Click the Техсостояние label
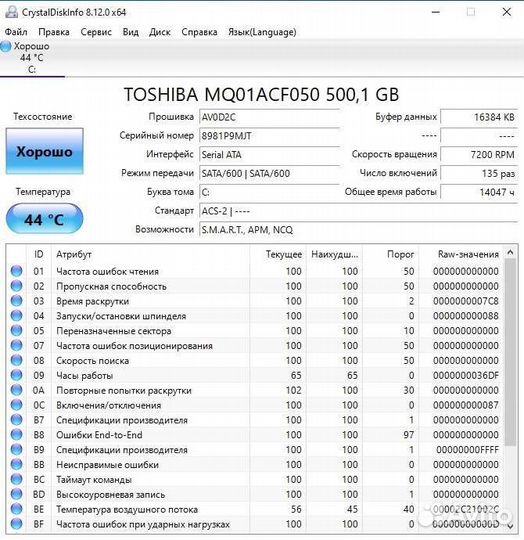 point(43,117)
